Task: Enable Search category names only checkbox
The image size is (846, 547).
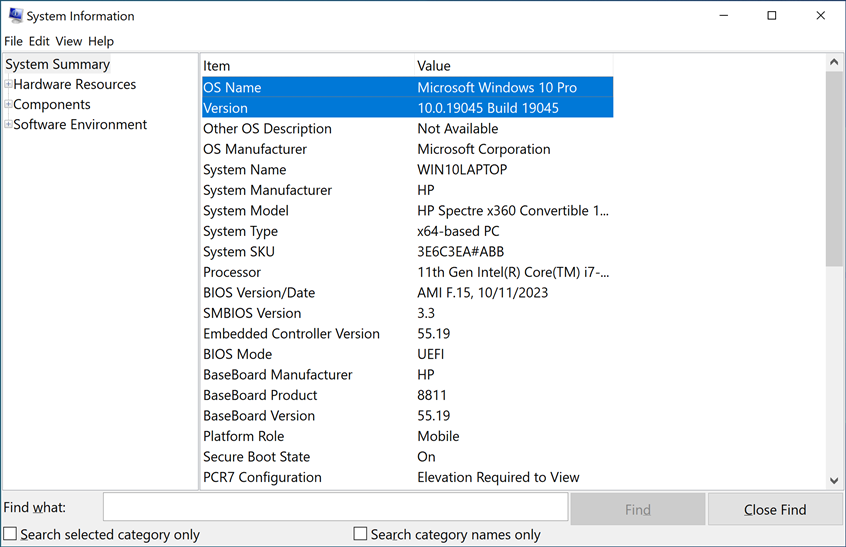Action: click(x=360, y=534)
